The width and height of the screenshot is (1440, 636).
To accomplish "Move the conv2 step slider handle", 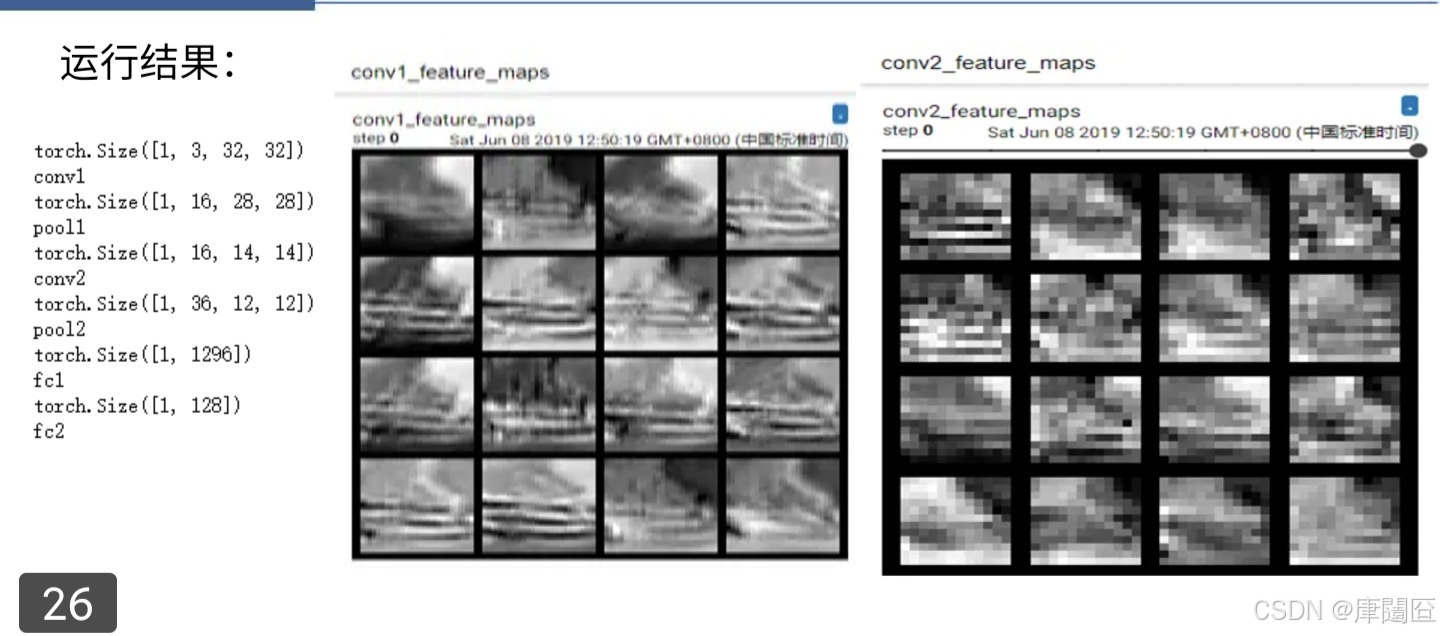I will [x=1417, y=151].
